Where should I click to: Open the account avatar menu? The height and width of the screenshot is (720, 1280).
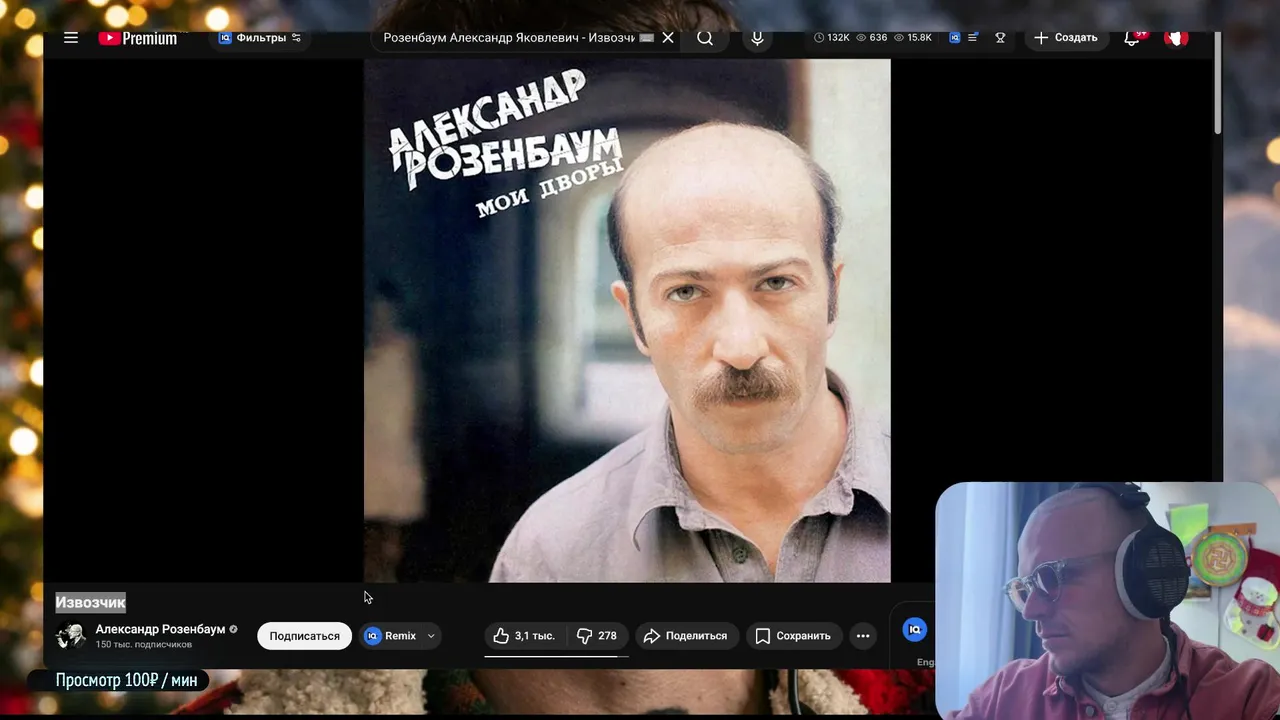tap(1177, 38)
